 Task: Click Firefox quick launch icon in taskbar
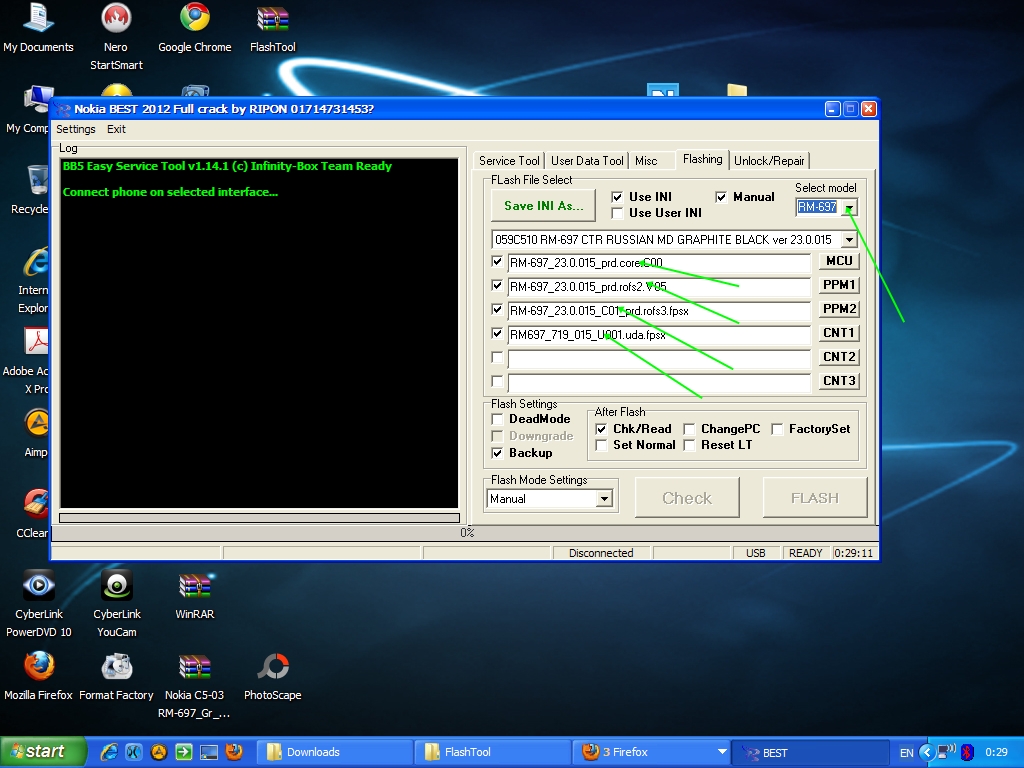pos(234,752)
